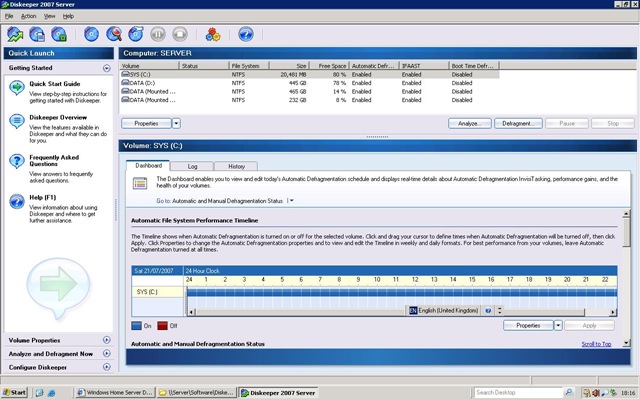Click the first toolbar icon with green arrow
The width and height of the screenshot is (640, 400).
[x=15, y=34]
